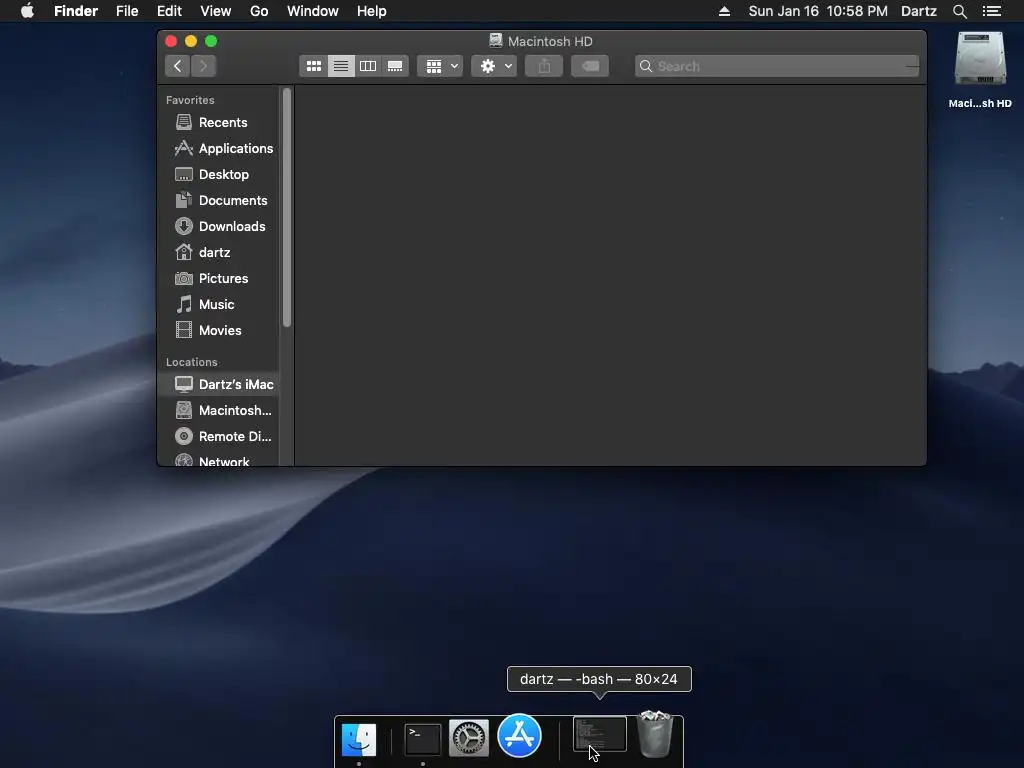Switch Finder to icon view

tap(313, 66)
